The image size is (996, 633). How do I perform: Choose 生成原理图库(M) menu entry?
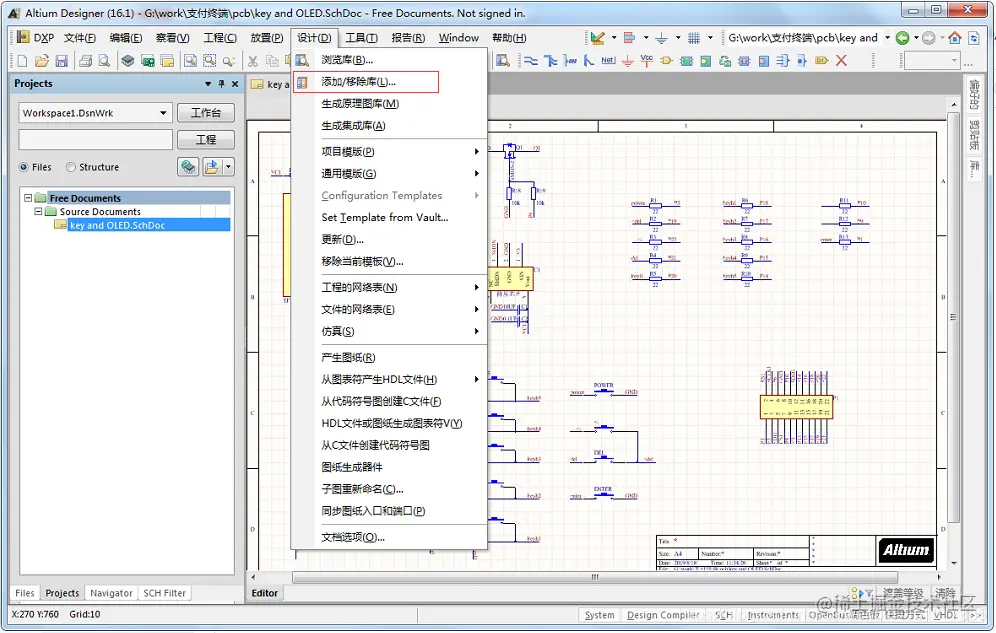[389, 103]
